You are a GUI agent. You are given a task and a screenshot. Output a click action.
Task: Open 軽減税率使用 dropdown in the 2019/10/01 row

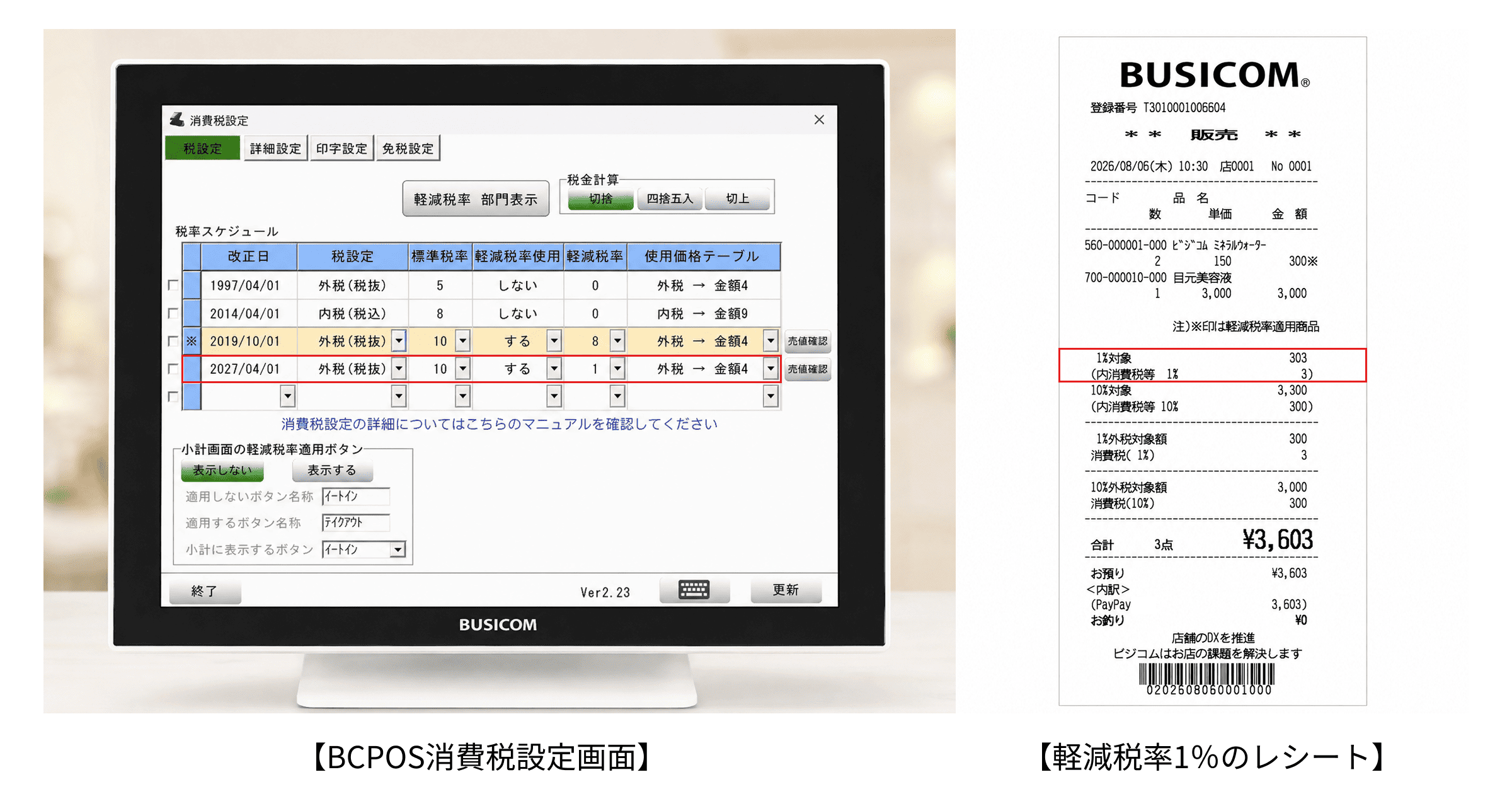tap(554, 341)
